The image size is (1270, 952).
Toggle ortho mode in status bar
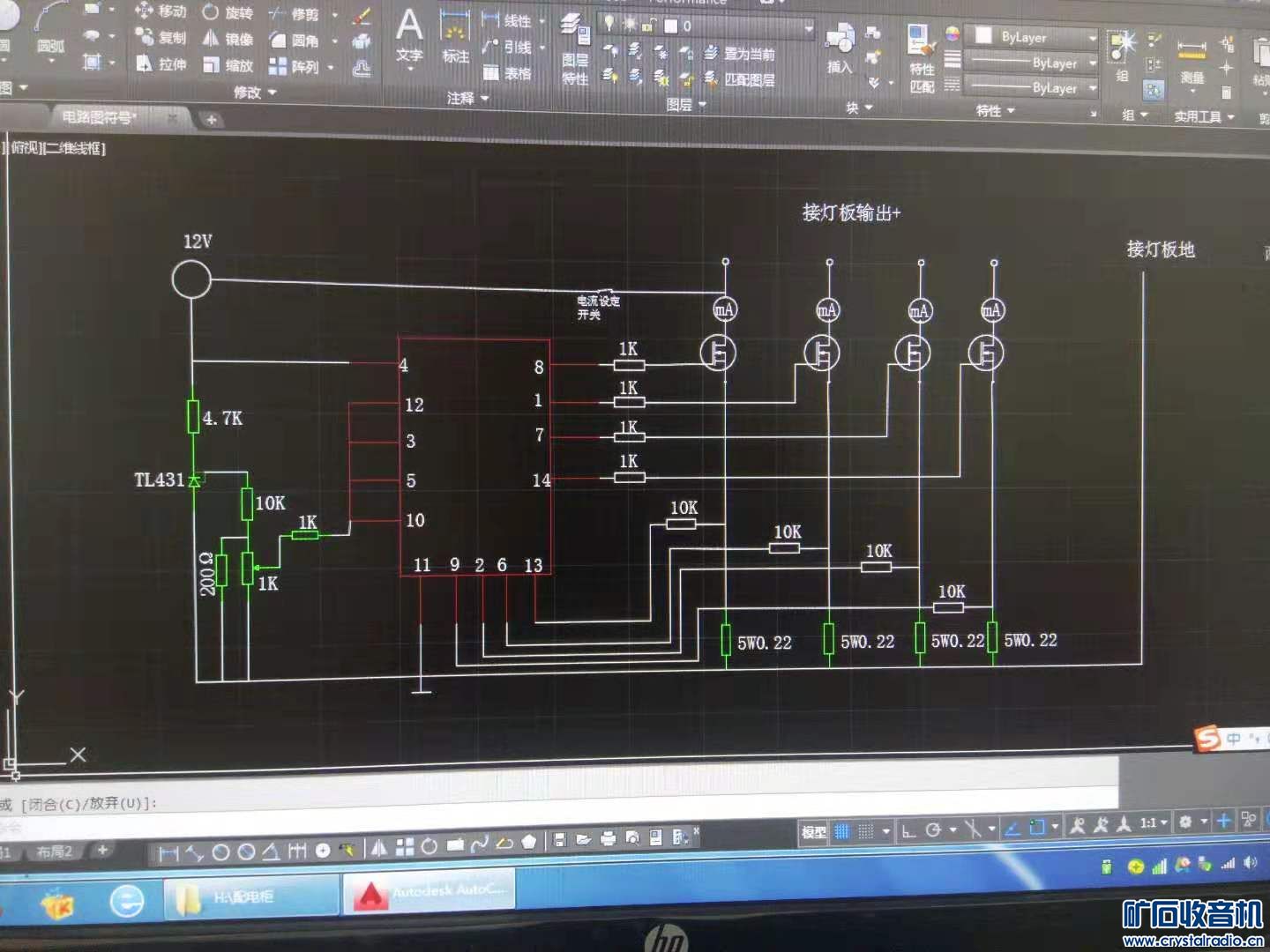pos(909,829)
